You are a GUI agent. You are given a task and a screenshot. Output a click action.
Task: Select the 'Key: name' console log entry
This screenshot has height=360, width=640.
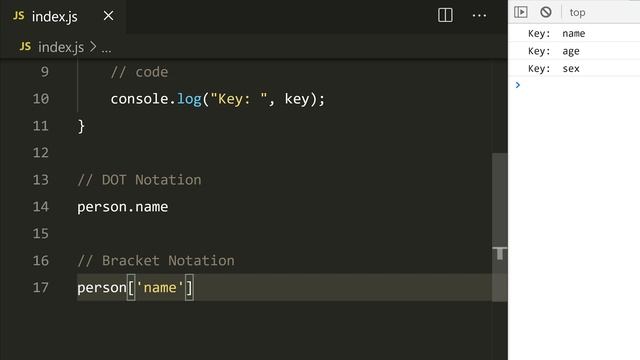pos(574,33)
